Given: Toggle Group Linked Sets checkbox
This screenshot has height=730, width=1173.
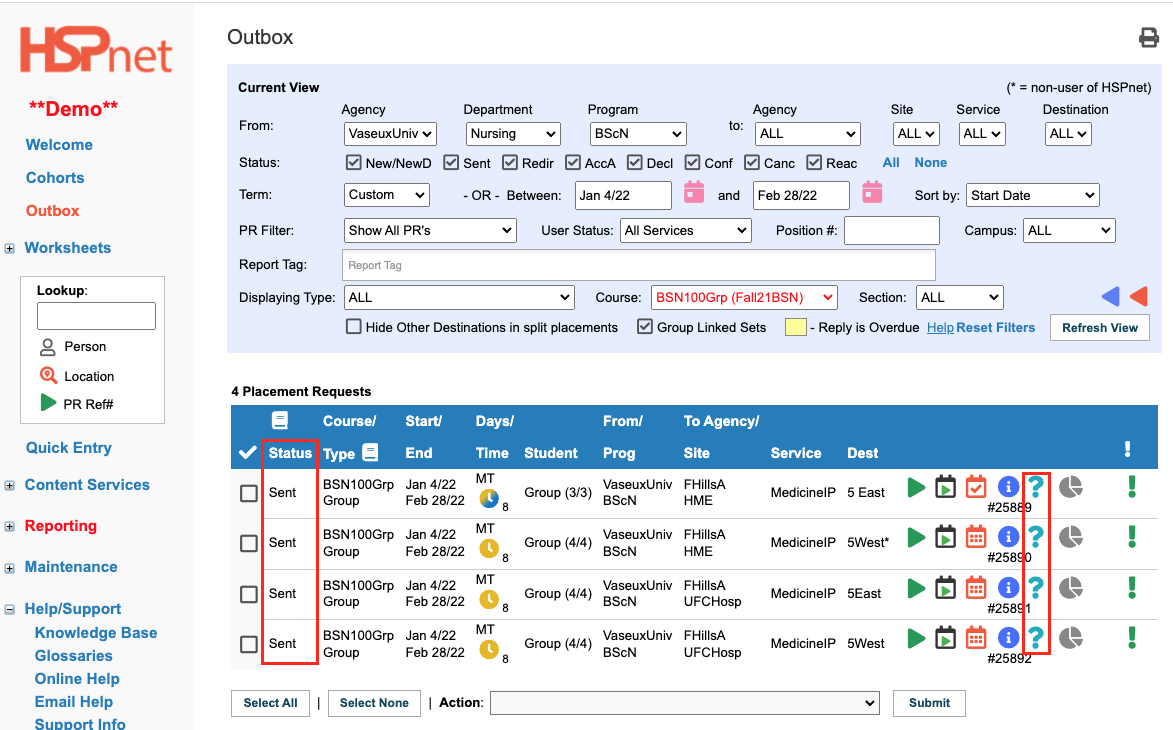Looking at the screenshot, I should tap(645, 327).
